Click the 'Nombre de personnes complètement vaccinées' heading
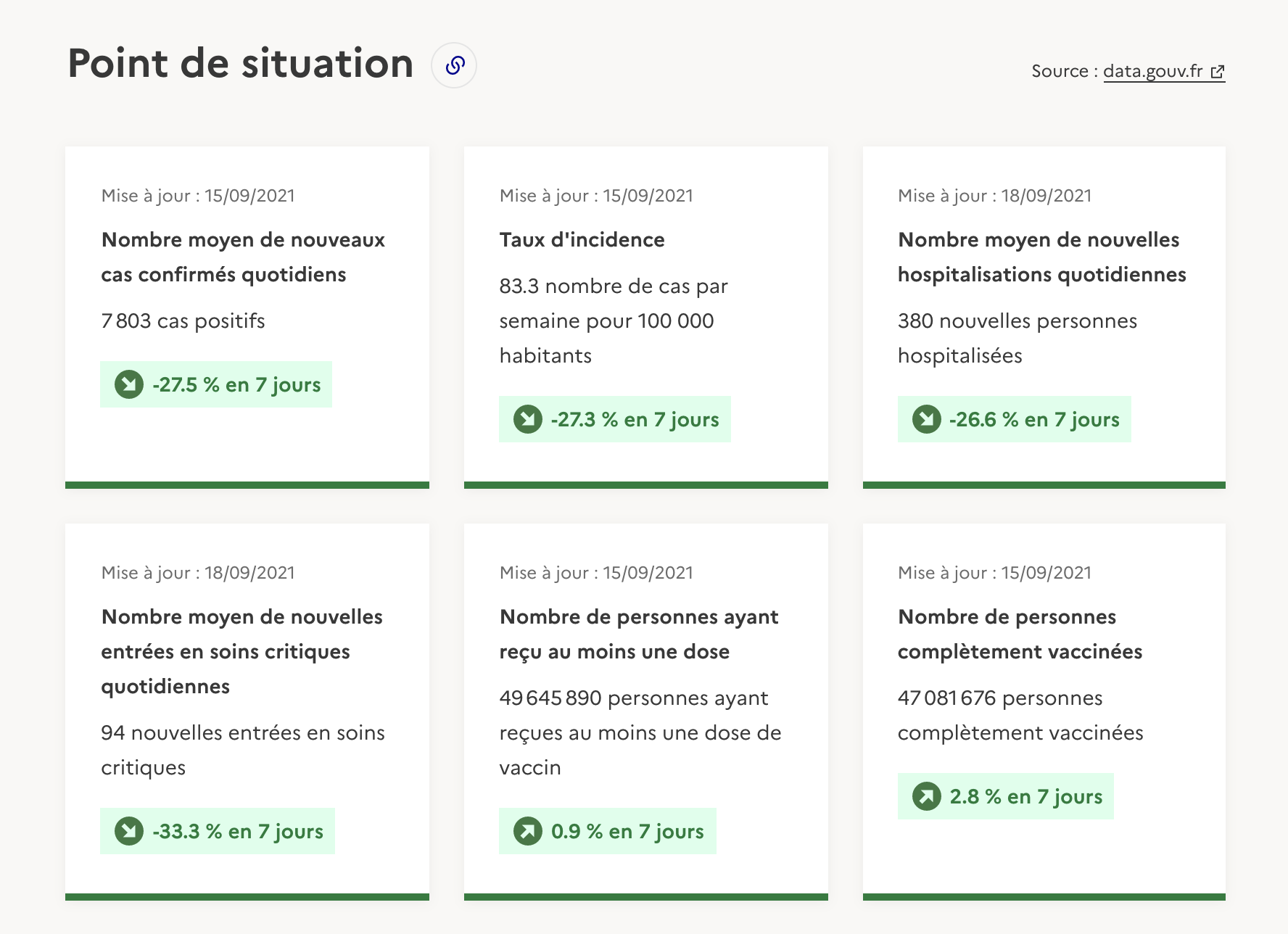 click(x=1020, y=634)
